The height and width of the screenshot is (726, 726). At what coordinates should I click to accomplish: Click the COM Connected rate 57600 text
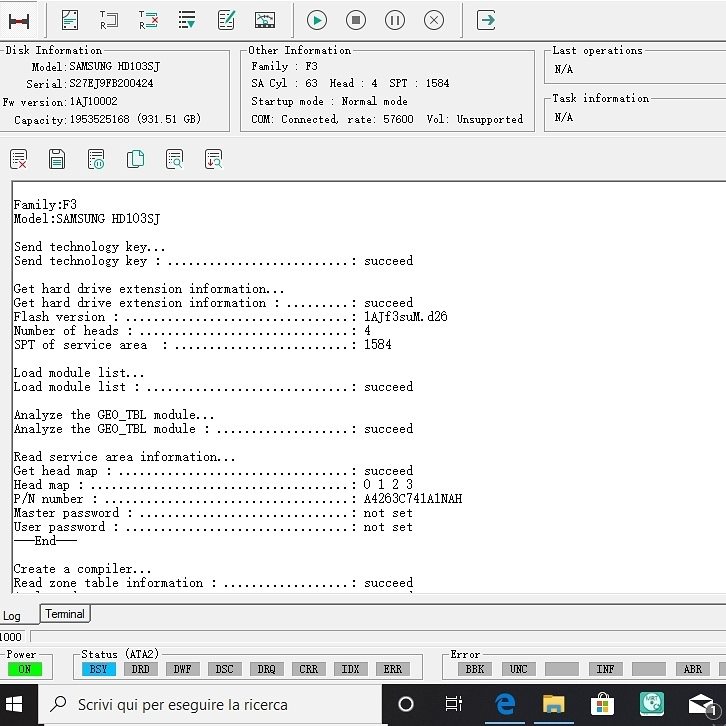[x=332, y=119]
